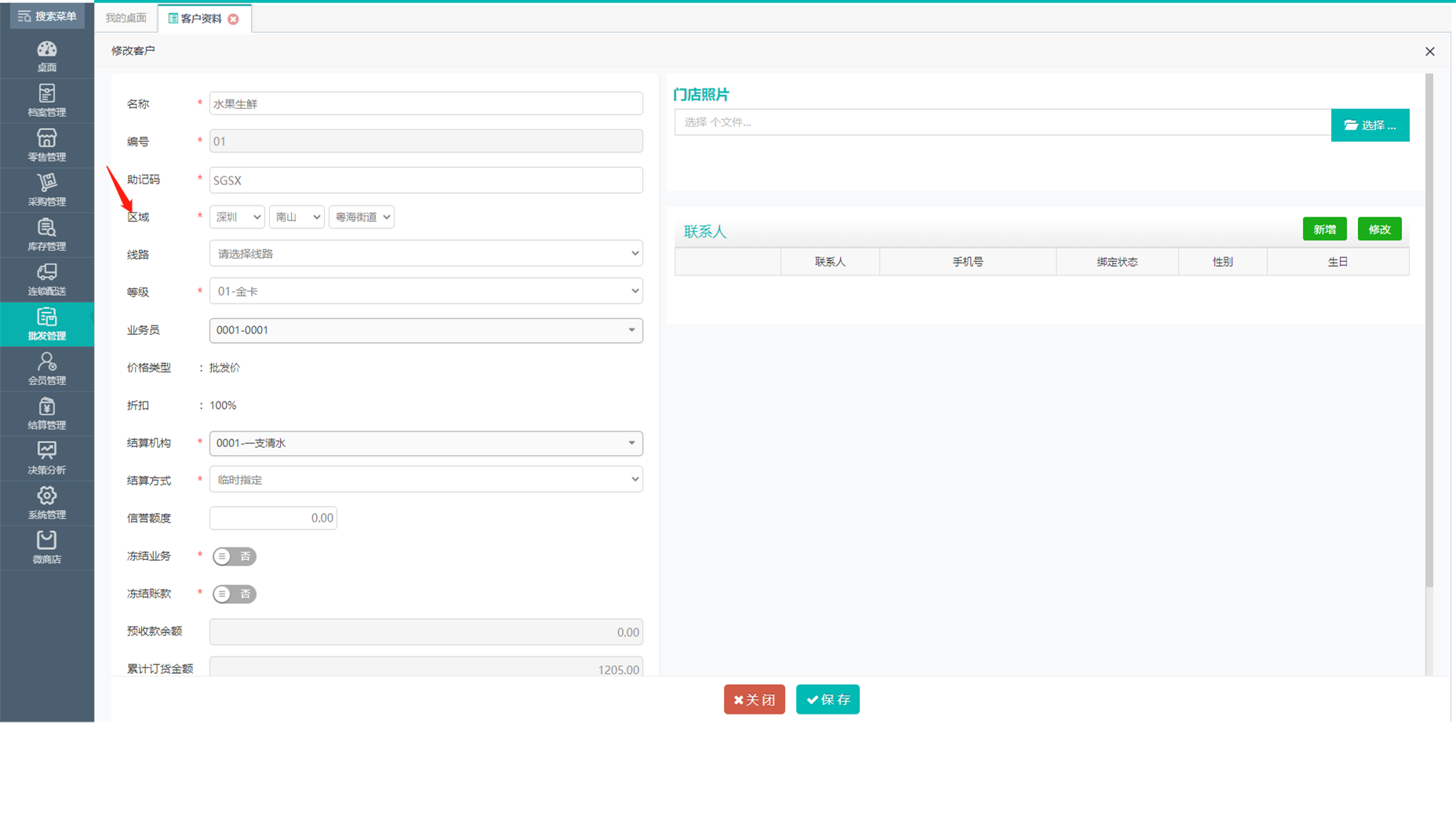Screen dimensions: 1456x822
Task: Click the 手机号 column header
Action: coord(967,262)
